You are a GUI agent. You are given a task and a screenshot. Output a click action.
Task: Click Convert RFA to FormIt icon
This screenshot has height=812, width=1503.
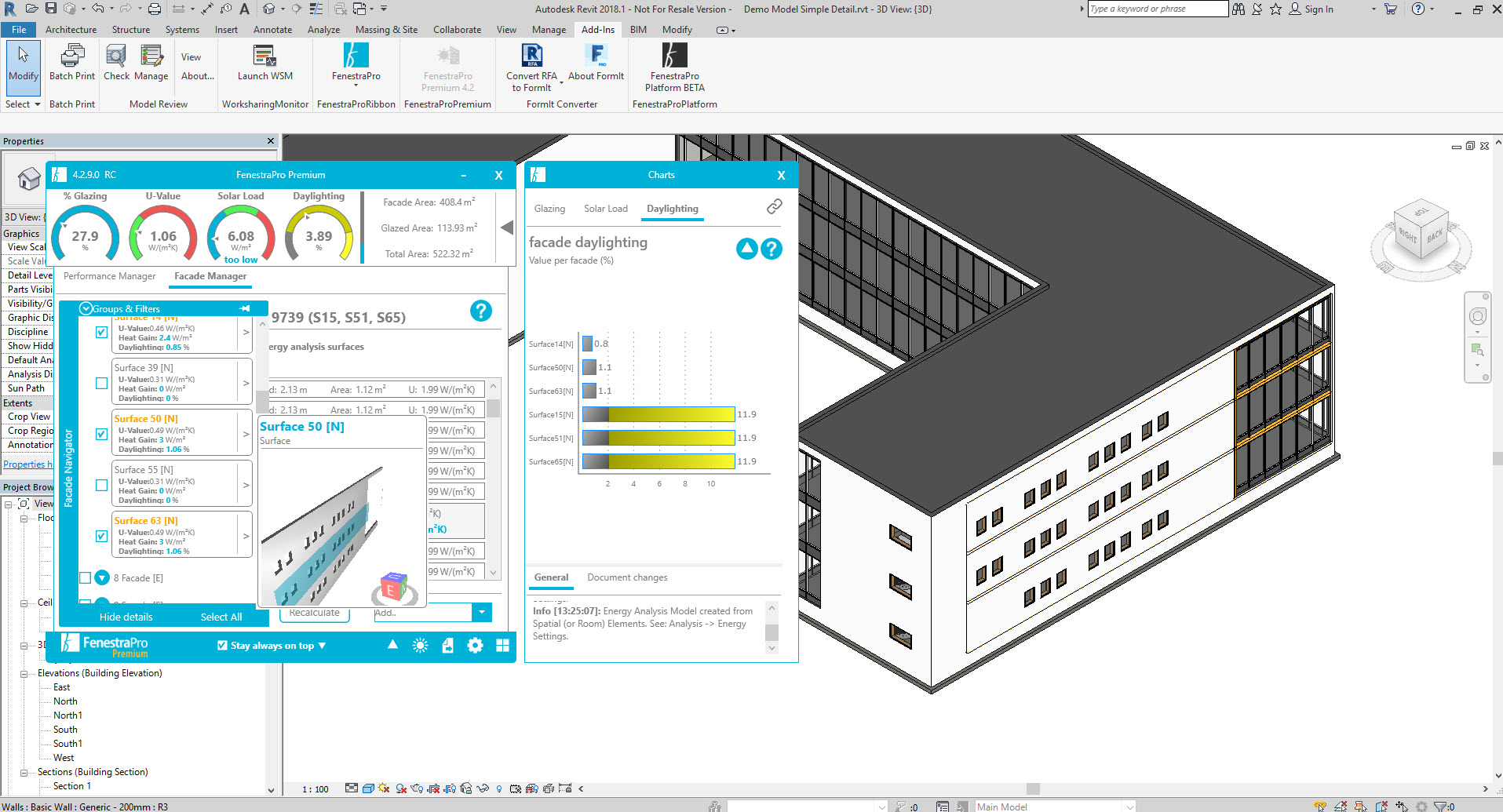pos(531,56)
